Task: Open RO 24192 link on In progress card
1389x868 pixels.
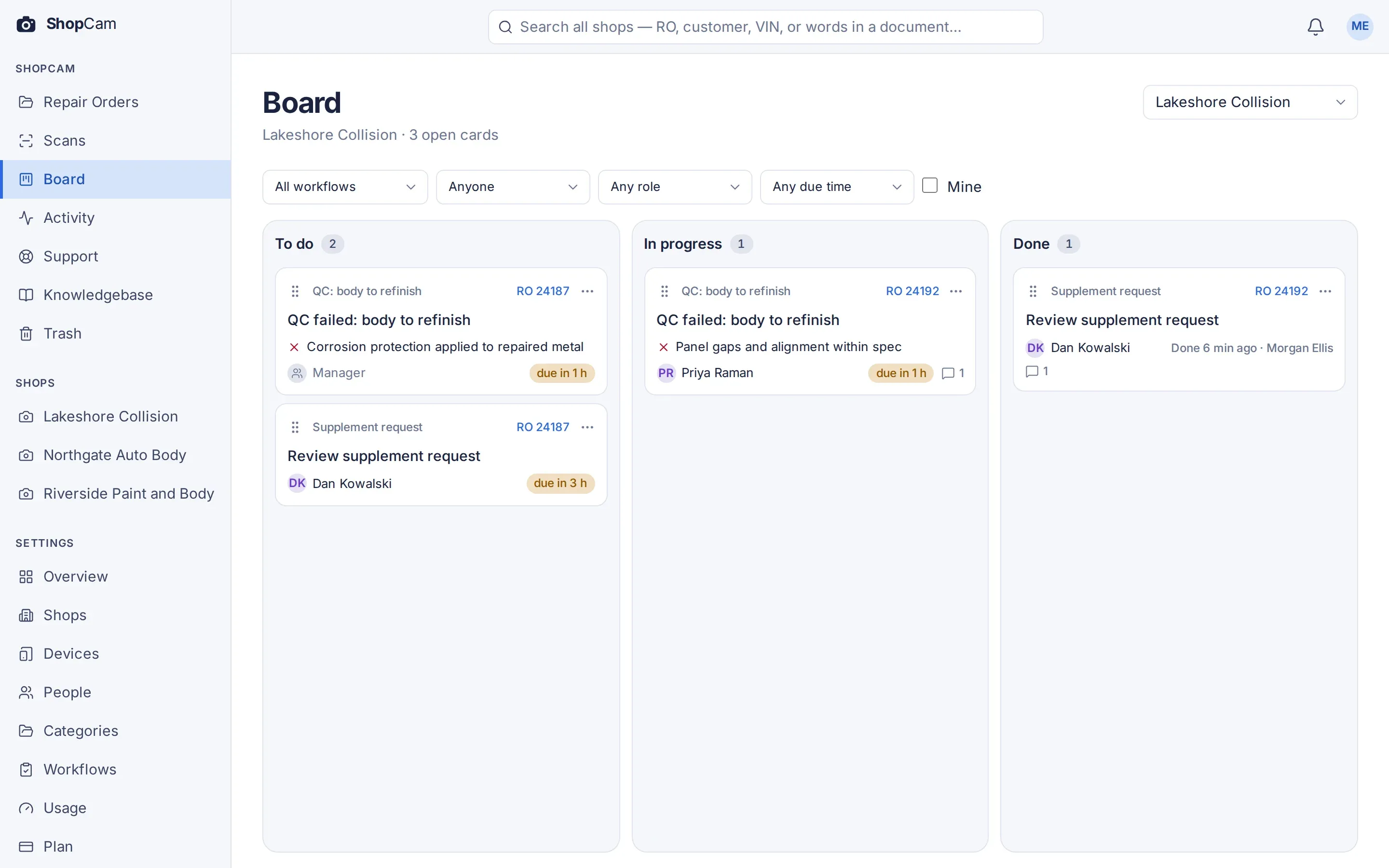Action: click(x=912, y=291)
